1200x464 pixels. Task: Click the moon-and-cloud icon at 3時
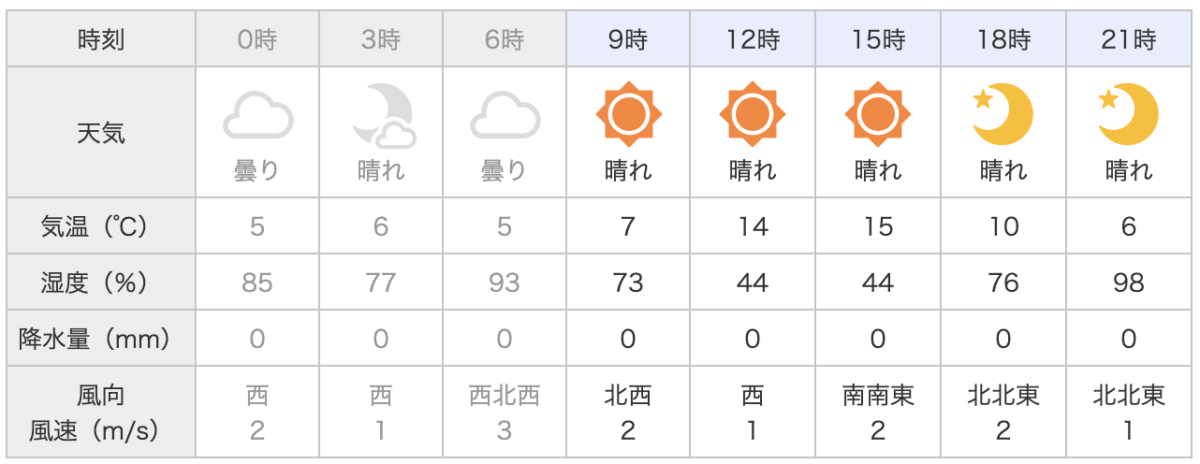click(382, 116)
